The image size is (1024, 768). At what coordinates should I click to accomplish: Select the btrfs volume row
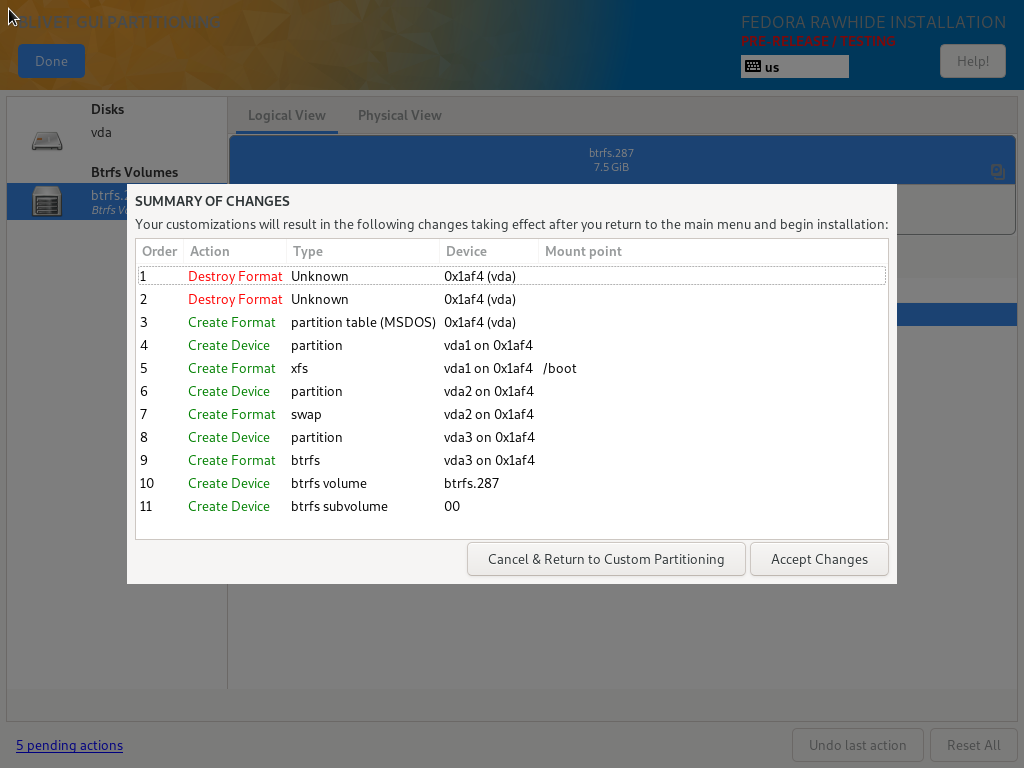coord(512,483)
